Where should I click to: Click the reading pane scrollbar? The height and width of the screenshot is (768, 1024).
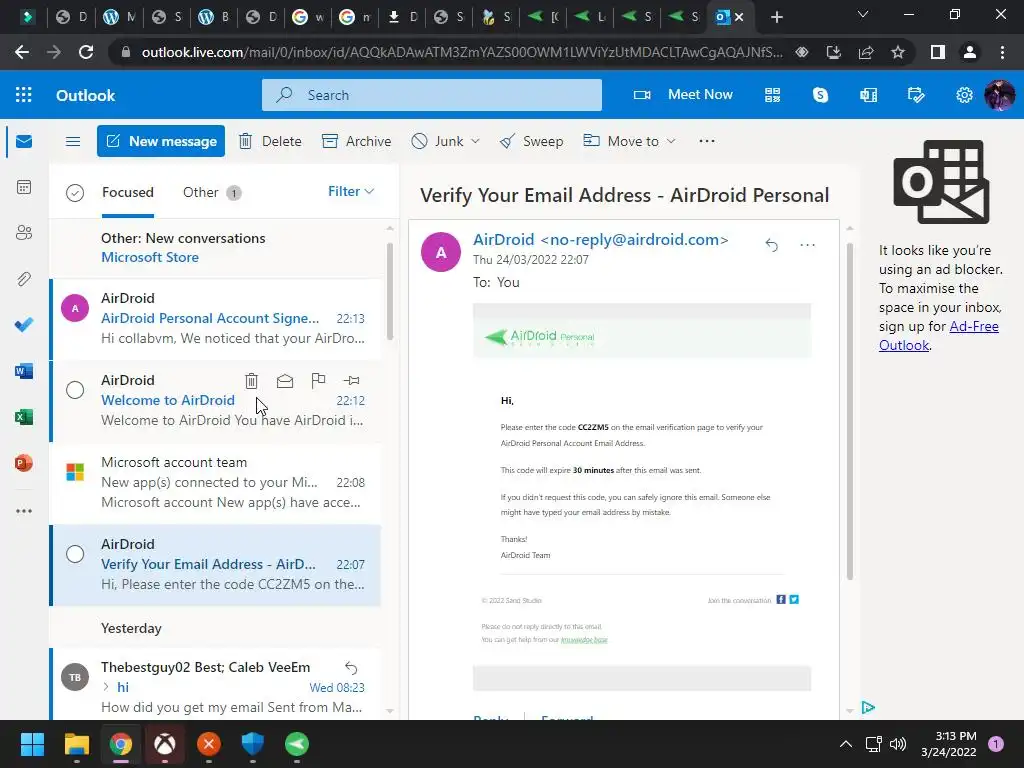point(850,411)
